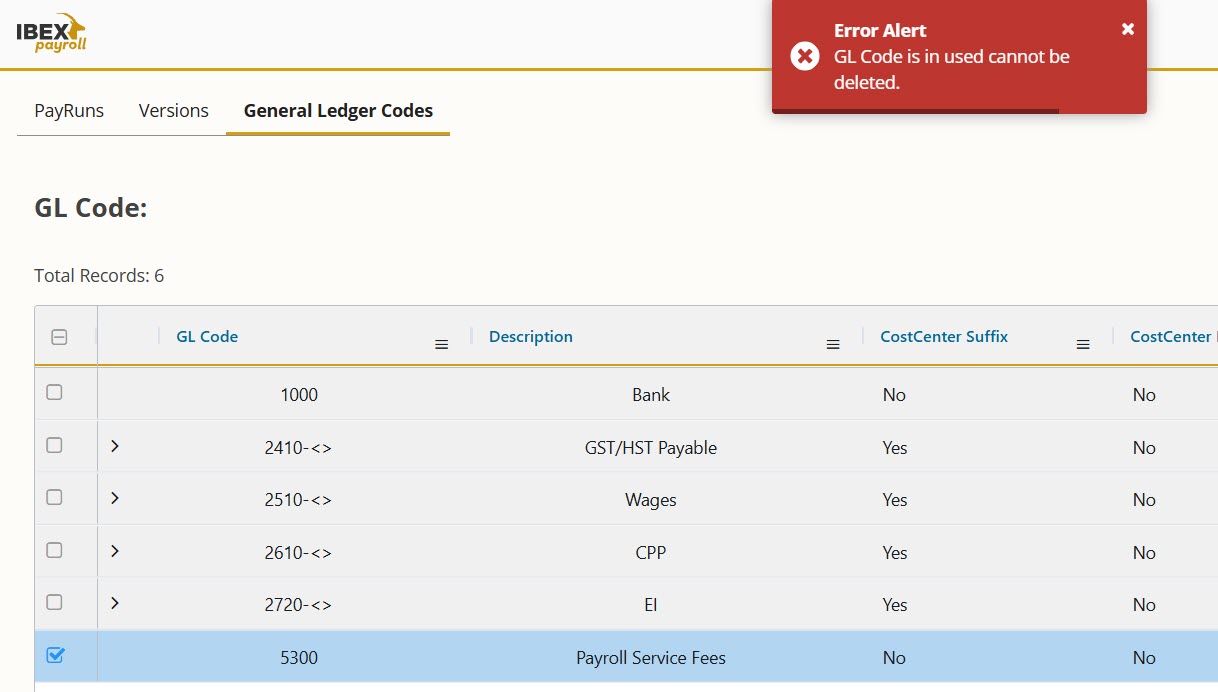Image resolution: width=1218 pixels, height=692 pixels.
Task: Click GL code 5300
Action: 299,658
